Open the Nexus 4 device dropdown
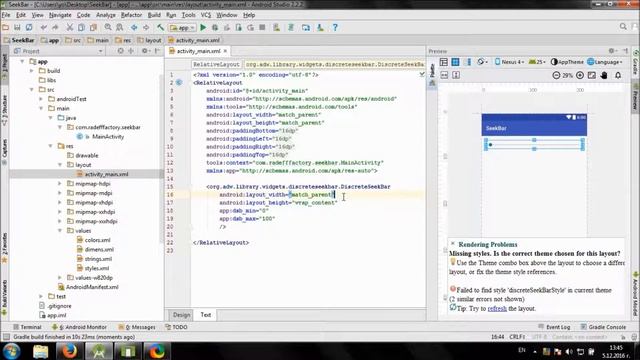The height and width of the screenshot is (360, 640). pos(509,62)
